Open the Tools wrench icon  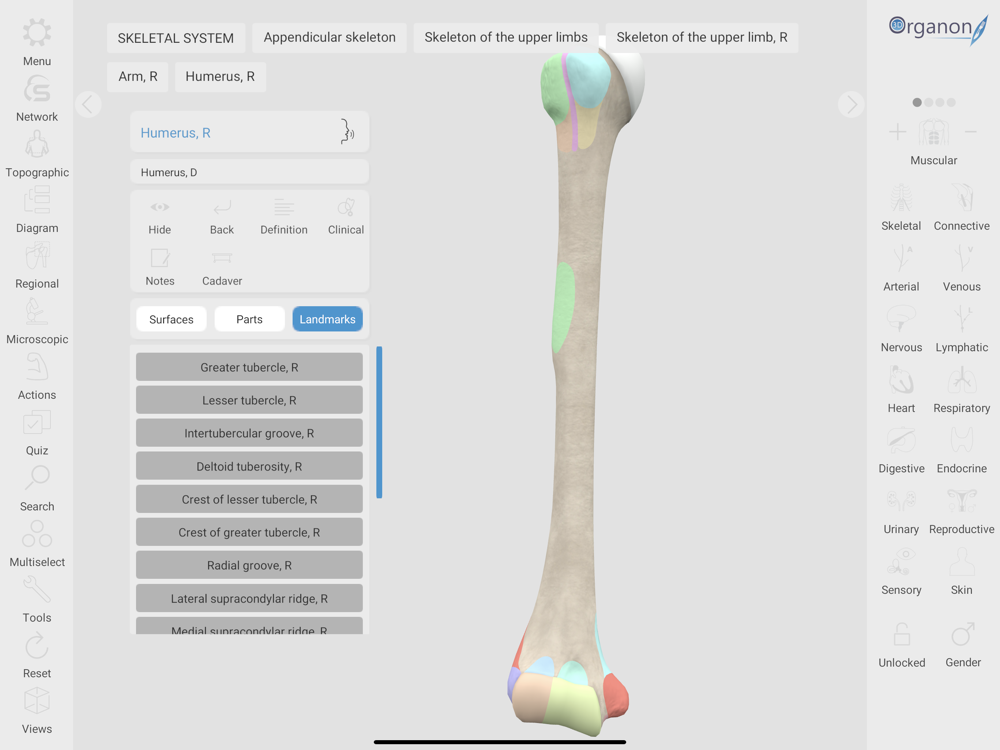pyautogui.click(x=37, y=590)
